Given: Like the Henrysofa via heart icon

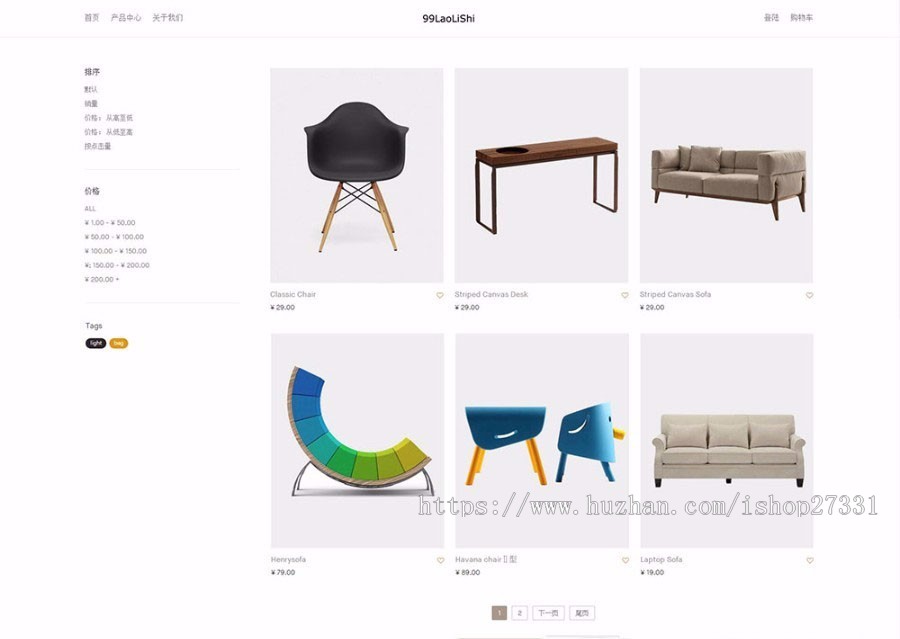Looking at the screenshot, I should coord(440,560).
